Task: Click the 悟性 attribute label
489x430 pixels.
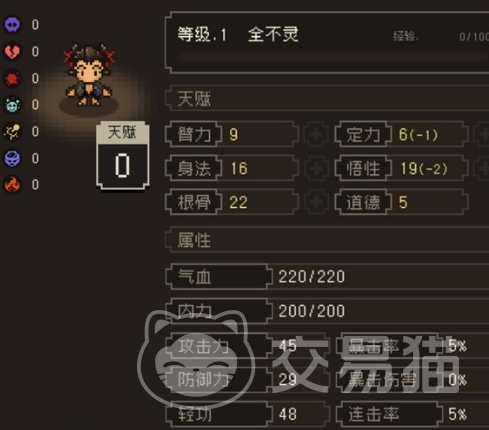Action: pos(363,168)
